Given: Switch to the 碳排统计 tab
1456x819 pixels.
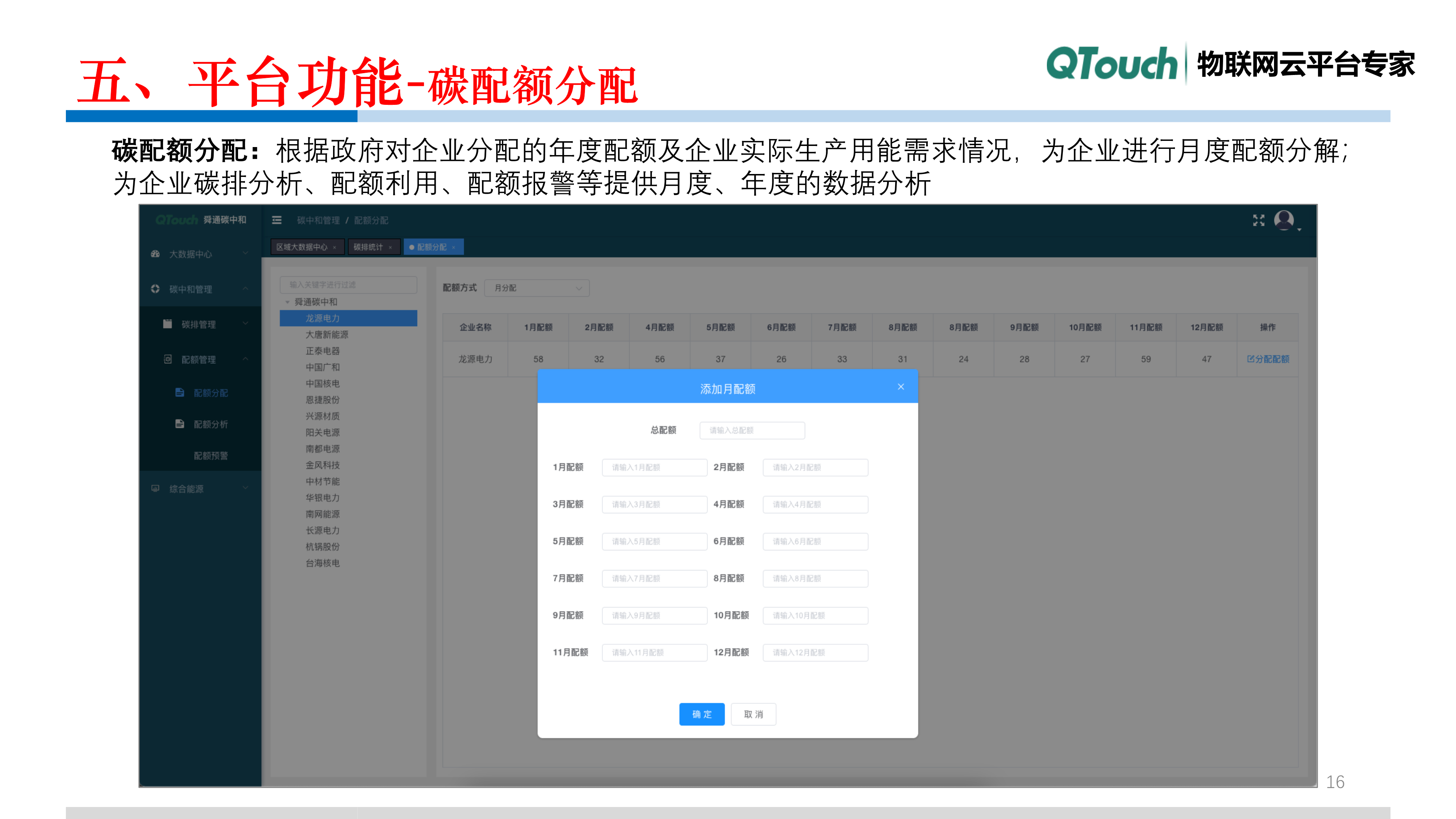Looking at the screenshot, I should point(369,246).
